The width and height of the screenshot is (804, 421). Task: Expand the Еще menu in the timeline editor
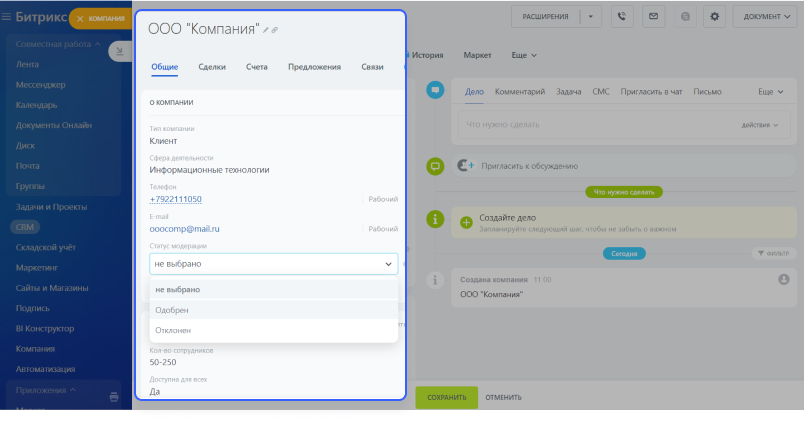click(x=770, y=92)
